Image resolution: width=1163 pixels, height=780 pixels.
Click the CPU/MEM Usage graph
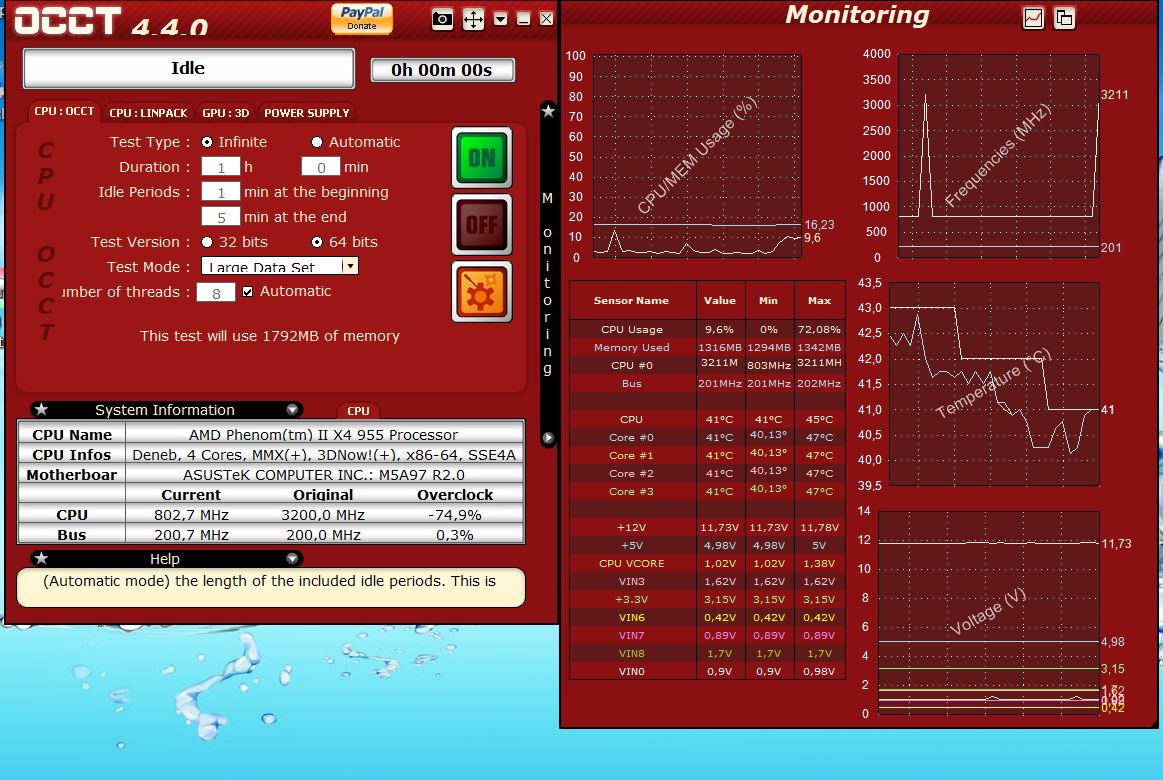pos(697,156)
